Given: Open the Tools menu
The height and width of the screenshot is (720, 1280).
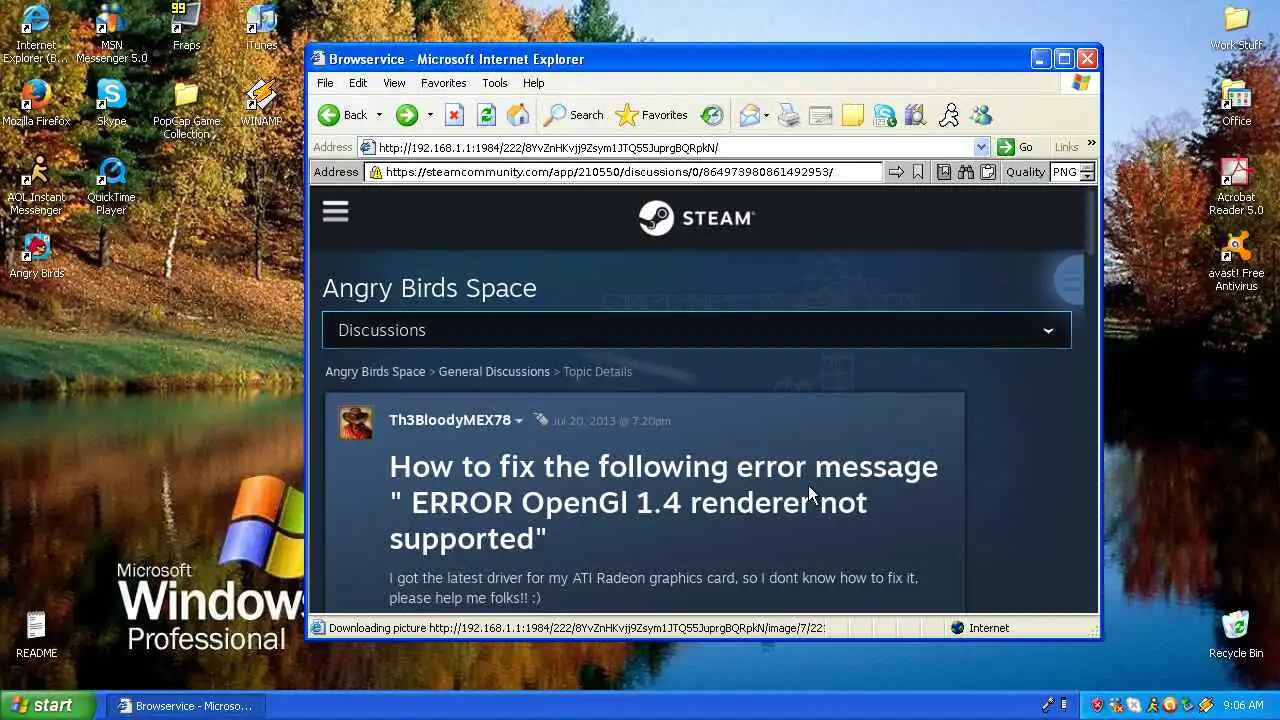Looking at the screenshot, I should (494, 83).
